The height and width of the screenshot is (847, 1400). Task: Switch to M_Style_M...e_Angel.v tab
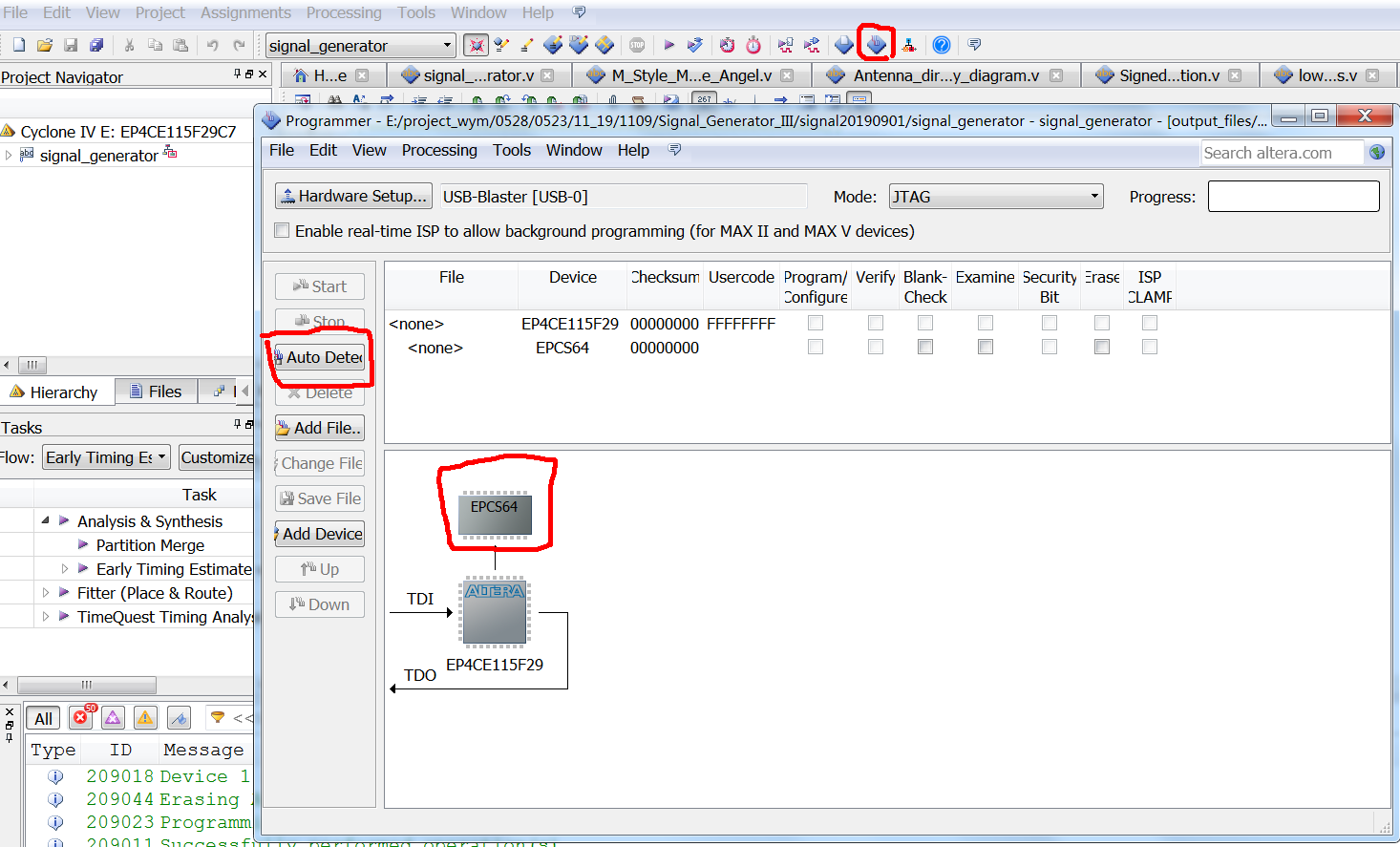coord(692,75)
